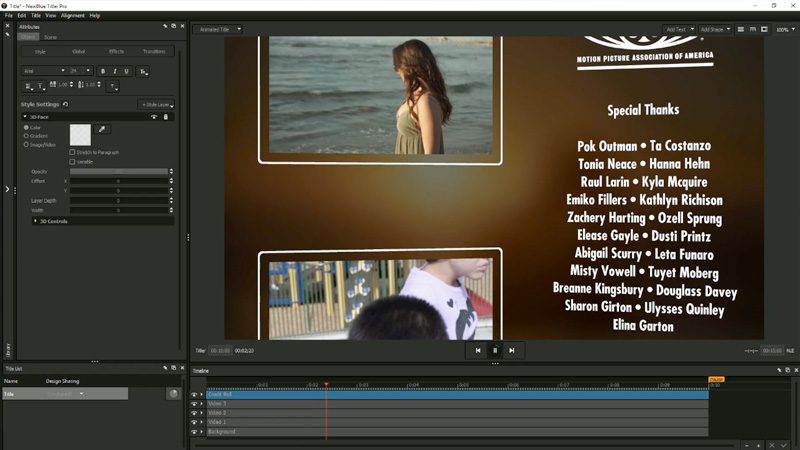The image size is (800, 450).
Task: Select the Color fill radio option
Action: click(26, 128)
